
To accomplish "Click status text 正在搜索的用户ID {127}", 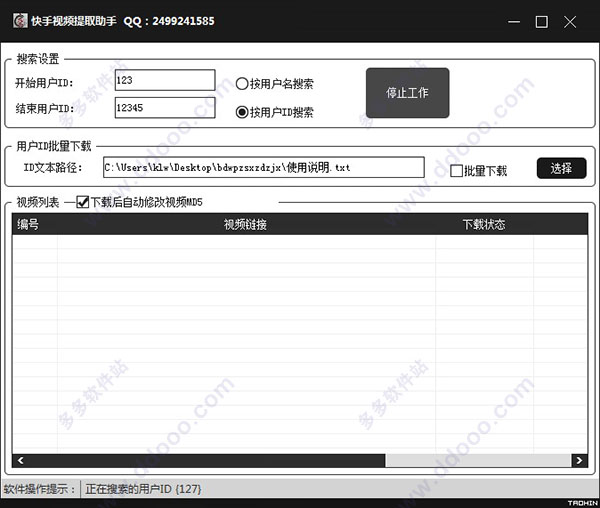I will 143,489.
